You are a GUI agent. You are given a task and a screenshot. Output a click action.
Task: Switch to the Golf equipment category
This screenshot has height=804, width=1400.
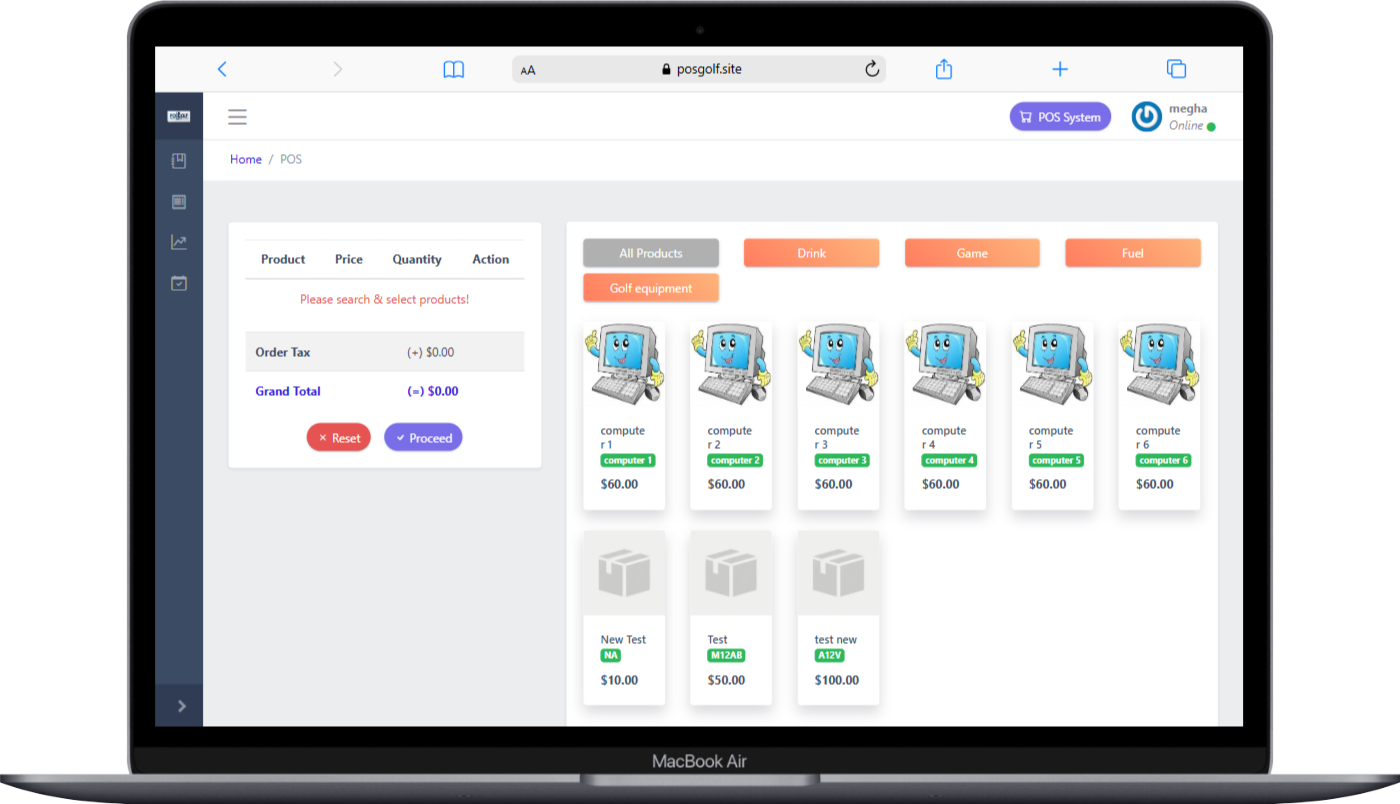650,288
